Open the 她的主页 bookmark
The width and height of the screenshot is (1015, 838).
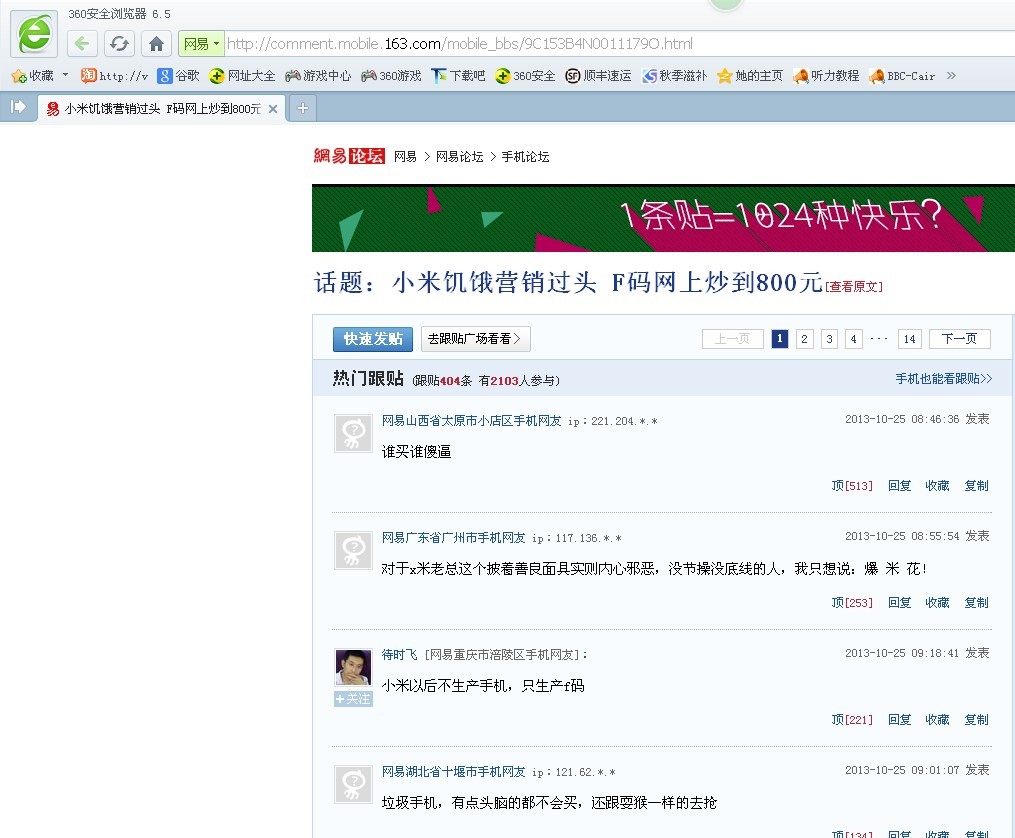click(750, 76)
